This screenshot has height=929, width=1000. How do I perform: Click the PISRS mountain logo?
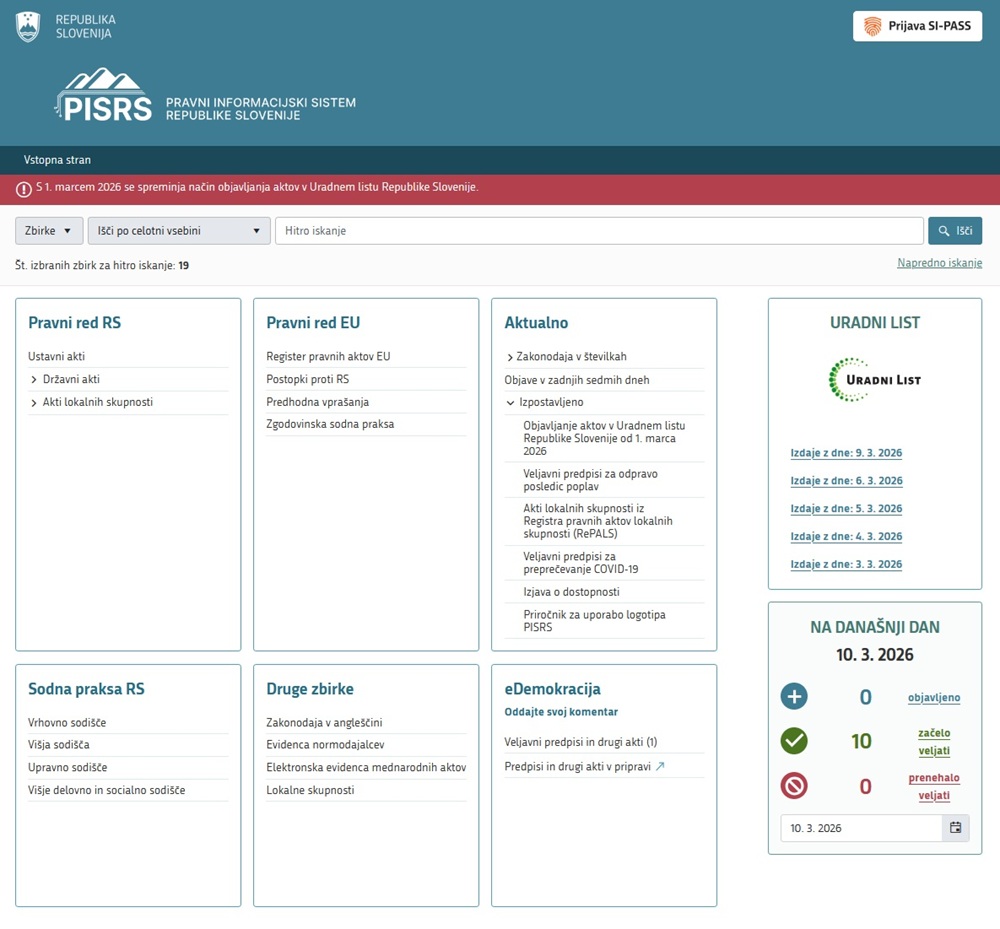click(104, 96)
